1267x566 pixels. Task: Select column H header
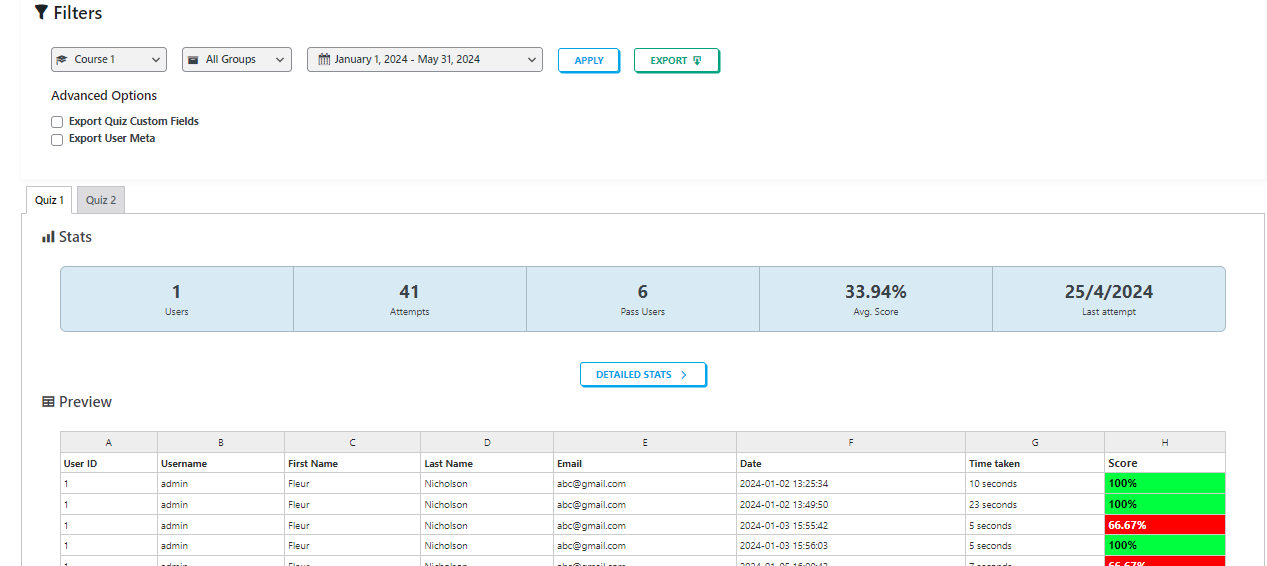pyautogui.click(x=1165, y=443)
